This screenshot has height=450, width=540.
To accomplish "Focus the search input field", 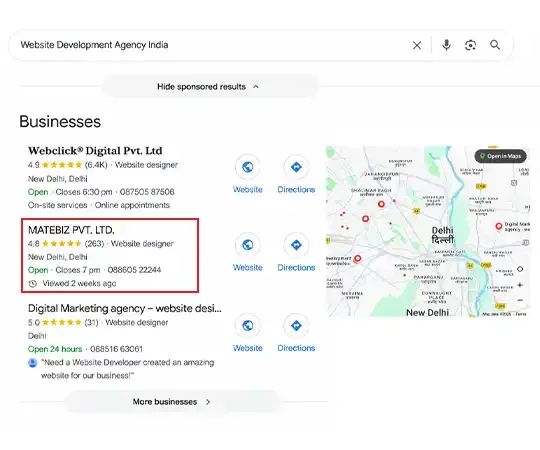I will [214, 45].
